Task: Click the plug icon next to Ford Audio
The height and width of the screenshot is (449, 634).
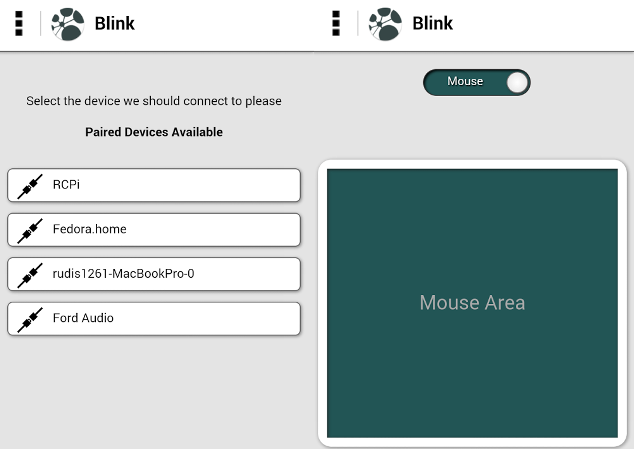Action: pos(30,320)
